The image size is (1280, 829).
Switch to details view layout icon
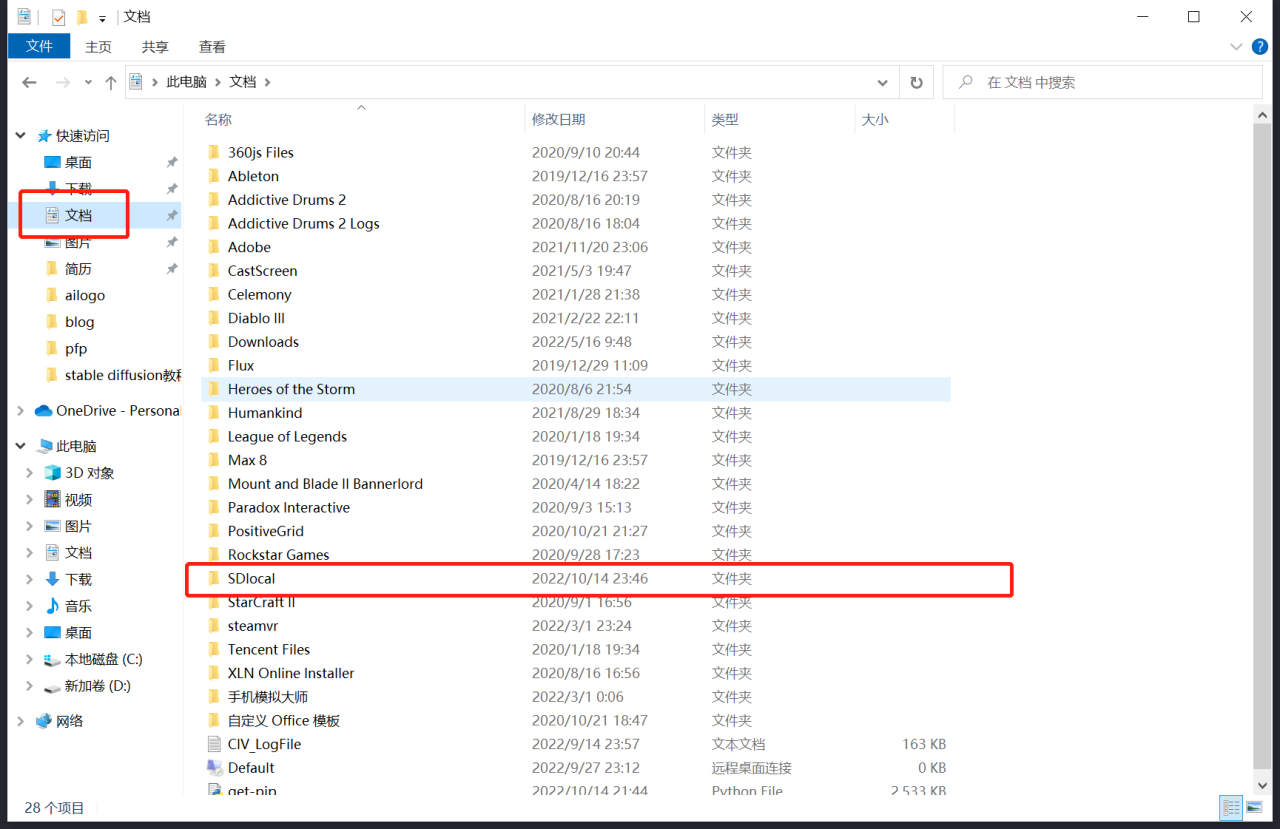tap(1231, 807)
